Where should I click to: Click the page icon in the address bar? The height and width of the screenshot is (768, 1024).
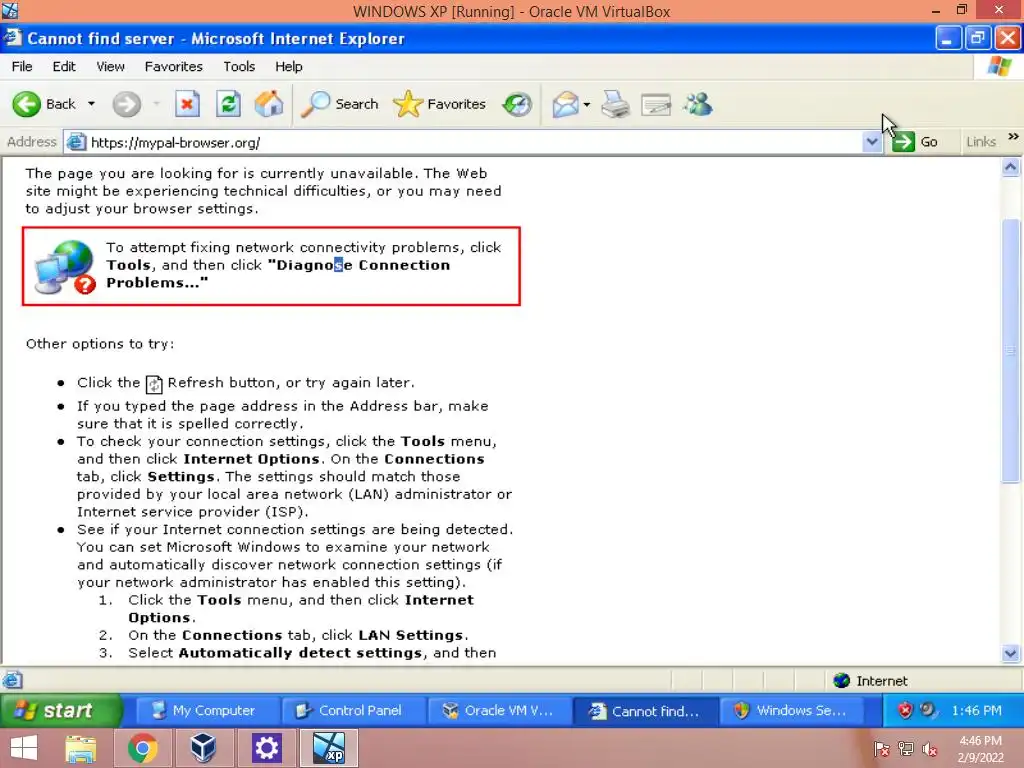(x=76, y=142)
